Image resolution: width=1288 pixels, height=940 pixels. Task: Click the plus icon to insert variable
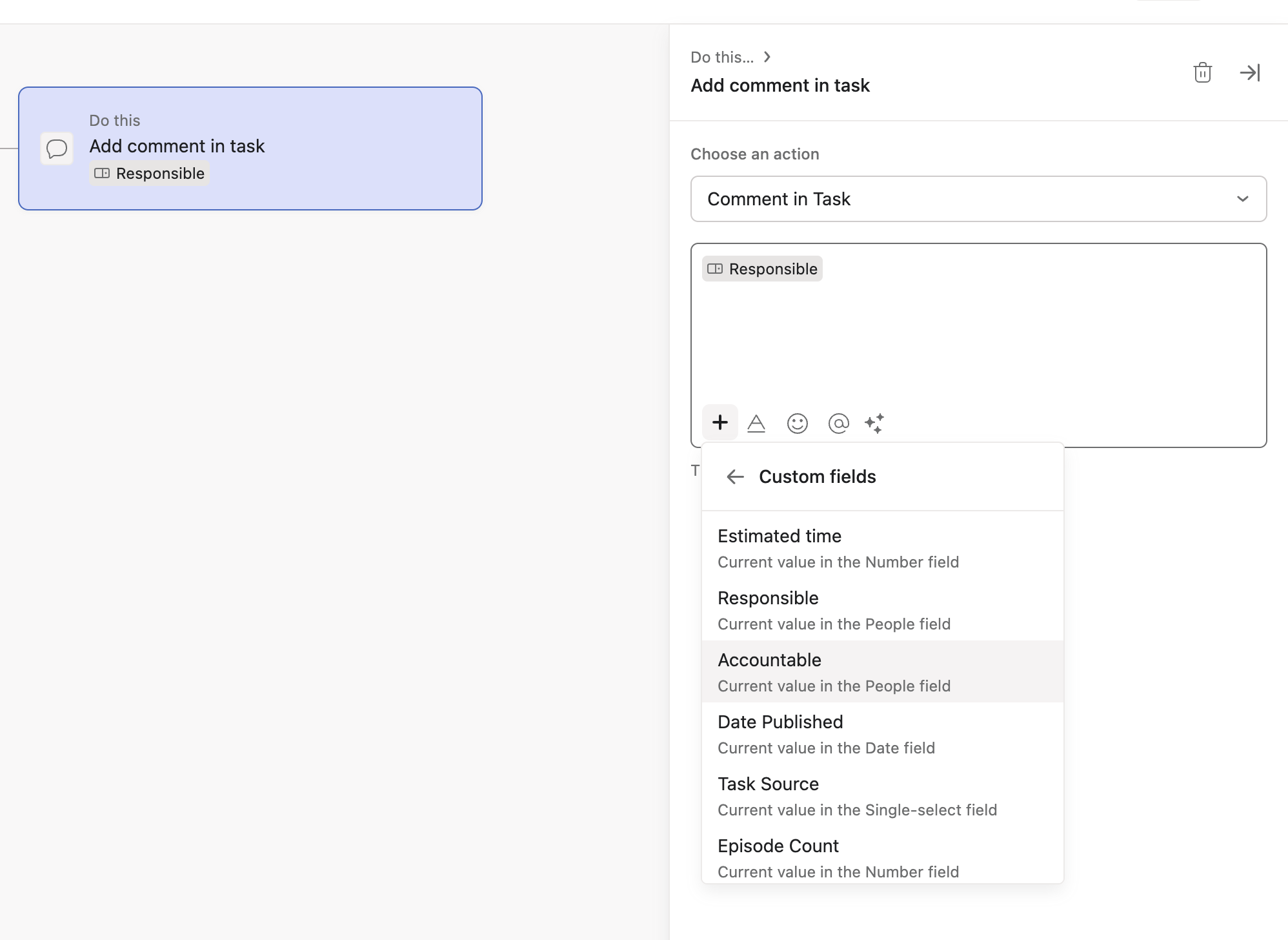[719, 423]
